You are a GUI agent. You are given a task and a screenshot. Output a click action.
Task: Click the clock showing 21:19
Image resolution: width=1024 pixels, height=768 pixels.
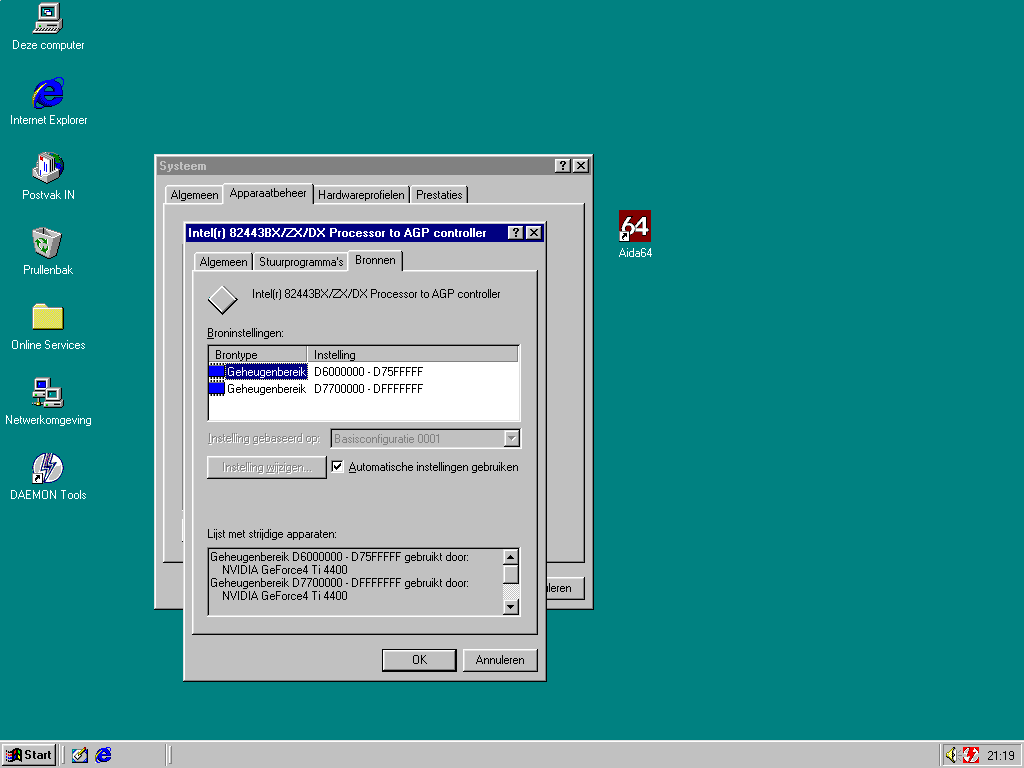click(x=1000, y=756)
